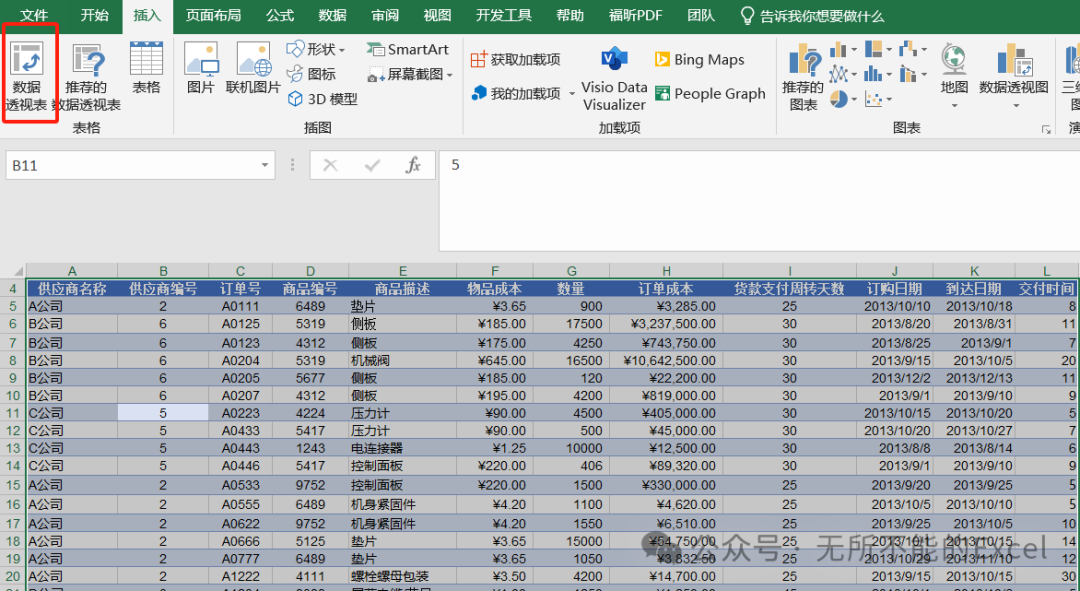Screen dimensions: 1080x591
Task: Select the cell containing ¥10,642,500.00
Action: pos(666,360)
